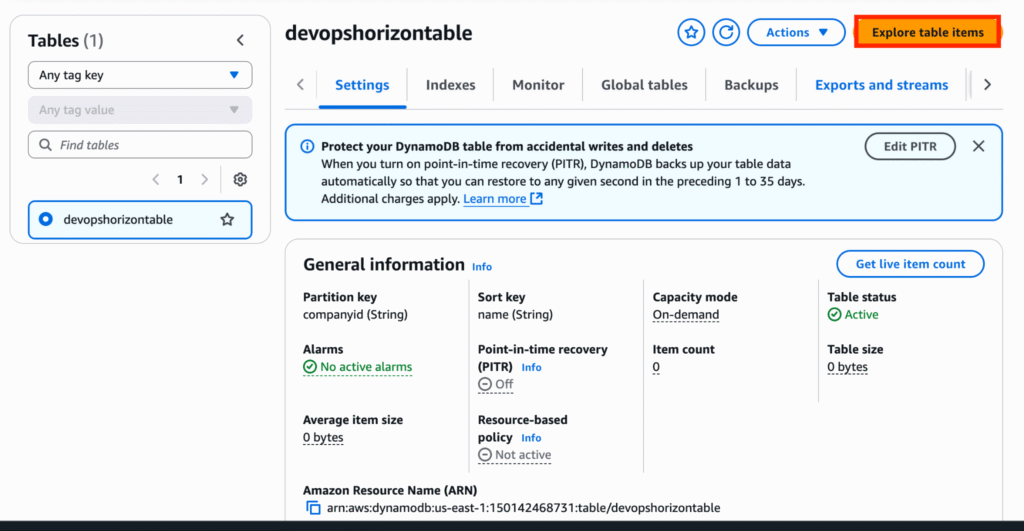Click in the Find tables search field
Image resolution: width=1024 pixels, height=531 pixels.
pos(140,144)
